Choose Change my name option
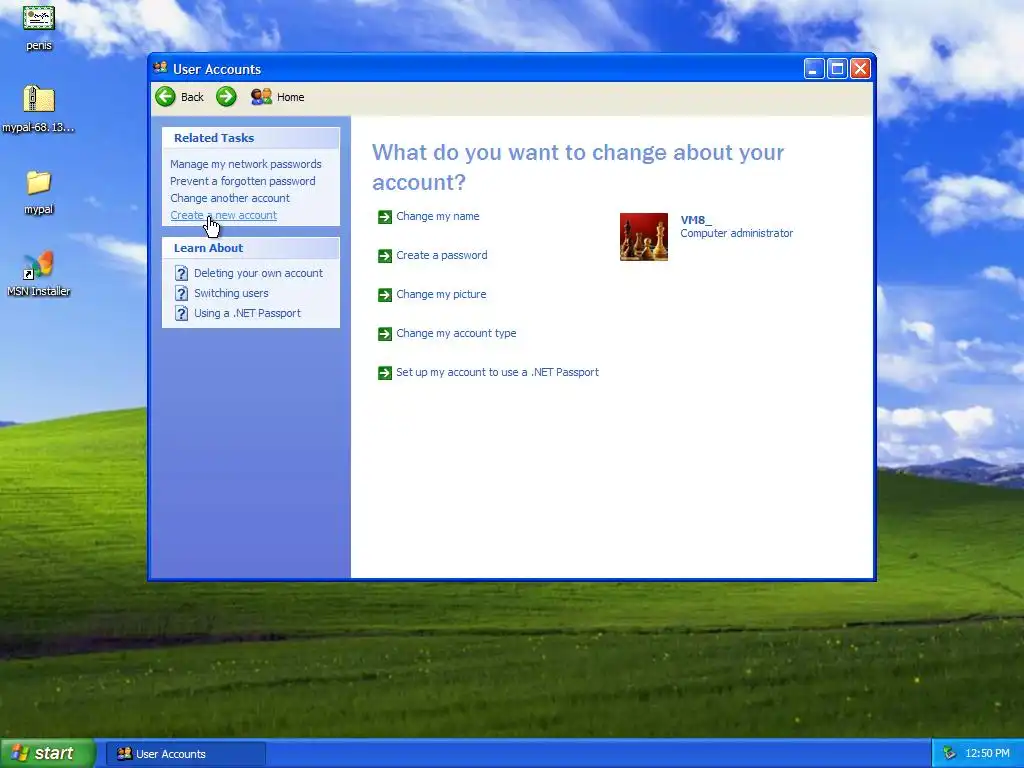 click(438, 216)
